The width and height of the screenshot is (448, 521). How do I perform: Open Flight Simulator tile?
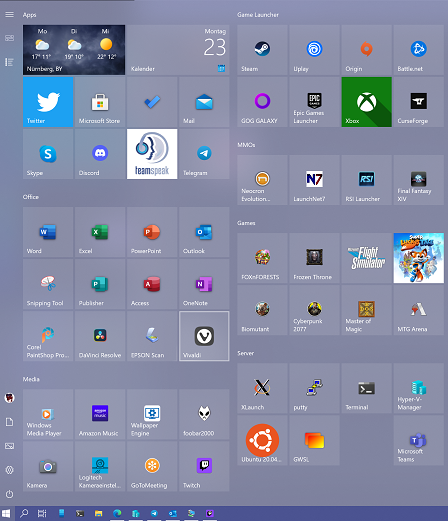[x=366, y=258]
